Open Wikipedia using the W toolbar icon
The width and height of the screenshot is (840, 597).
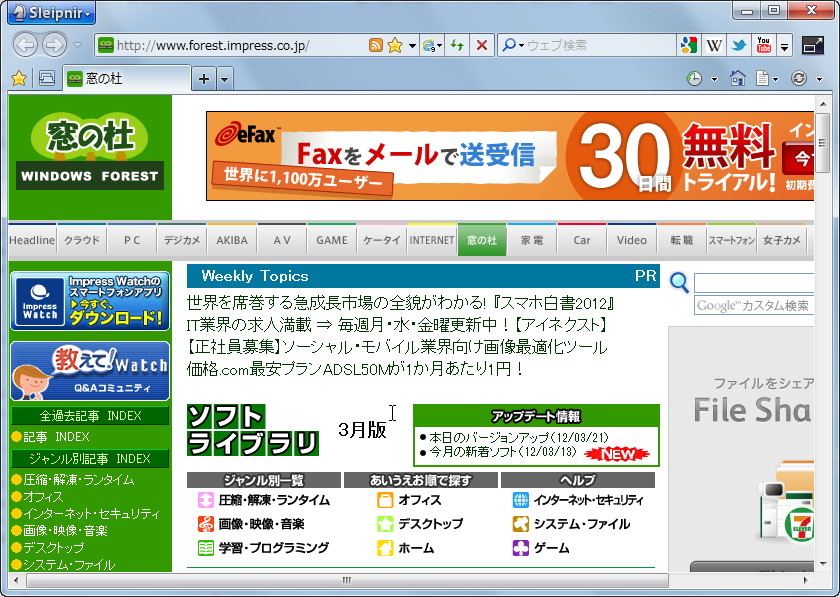[x=715, y=45]
